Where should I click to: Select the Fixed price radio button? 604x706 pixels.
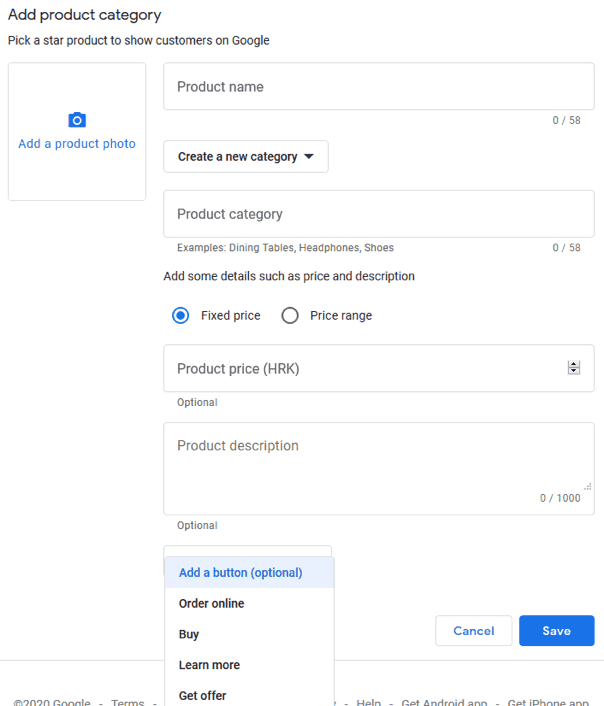[x=181, y=316]
